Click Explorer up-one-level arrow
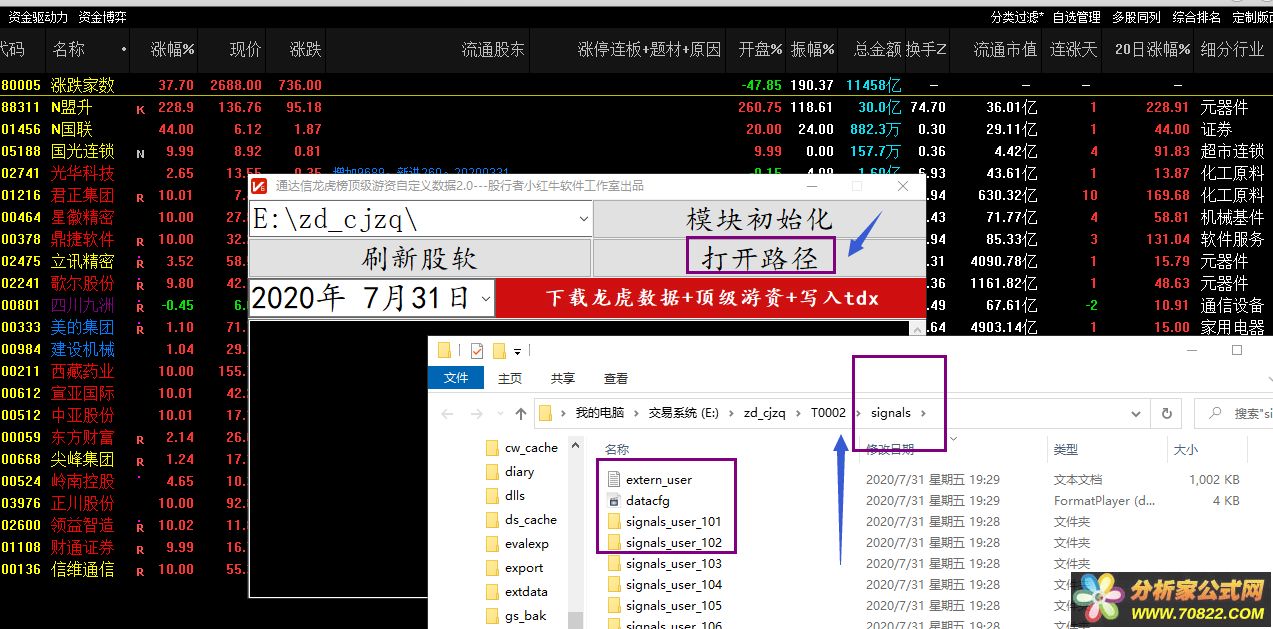The height and width of the screenshot is (629, 1273). [x=520, y=413]
